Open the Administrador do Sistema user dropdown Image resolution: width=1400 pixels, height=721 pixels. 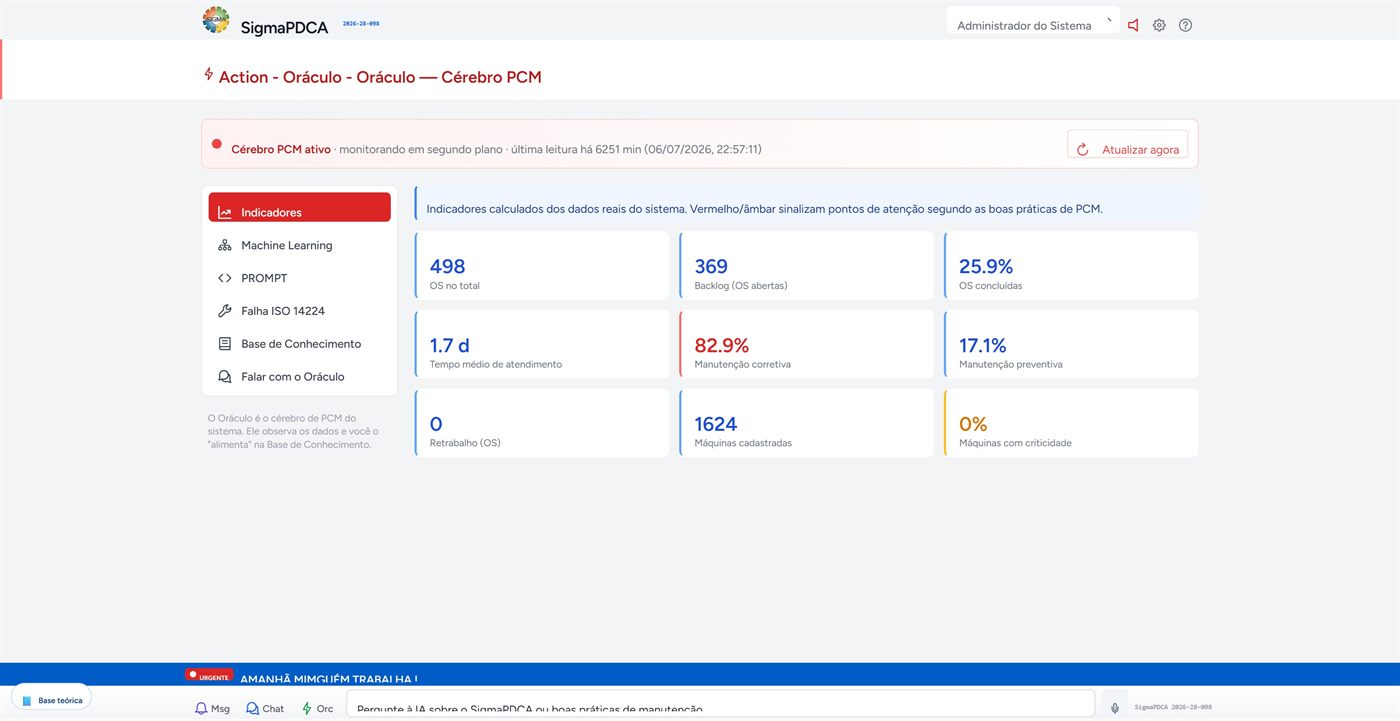coord(1033,20)
